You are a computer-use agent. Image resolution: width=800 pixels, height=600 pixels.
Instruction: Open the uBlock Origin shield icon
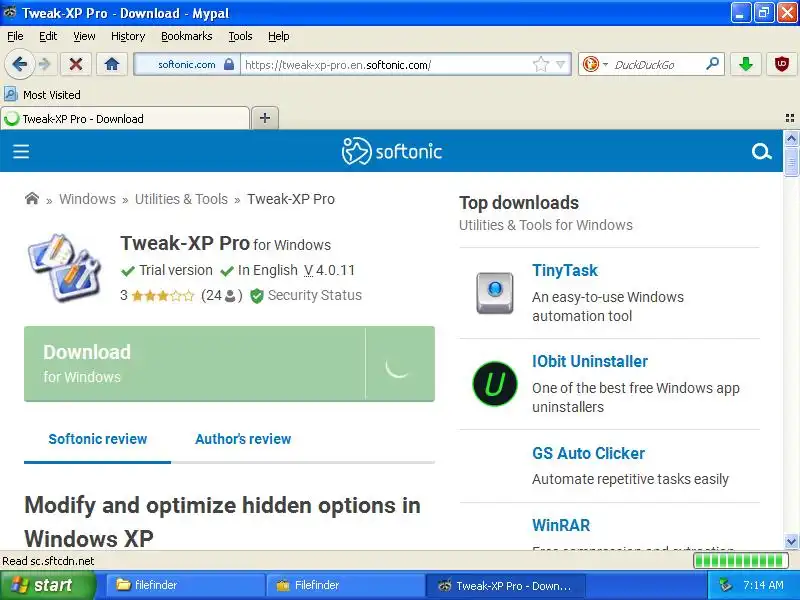(782, 64)
